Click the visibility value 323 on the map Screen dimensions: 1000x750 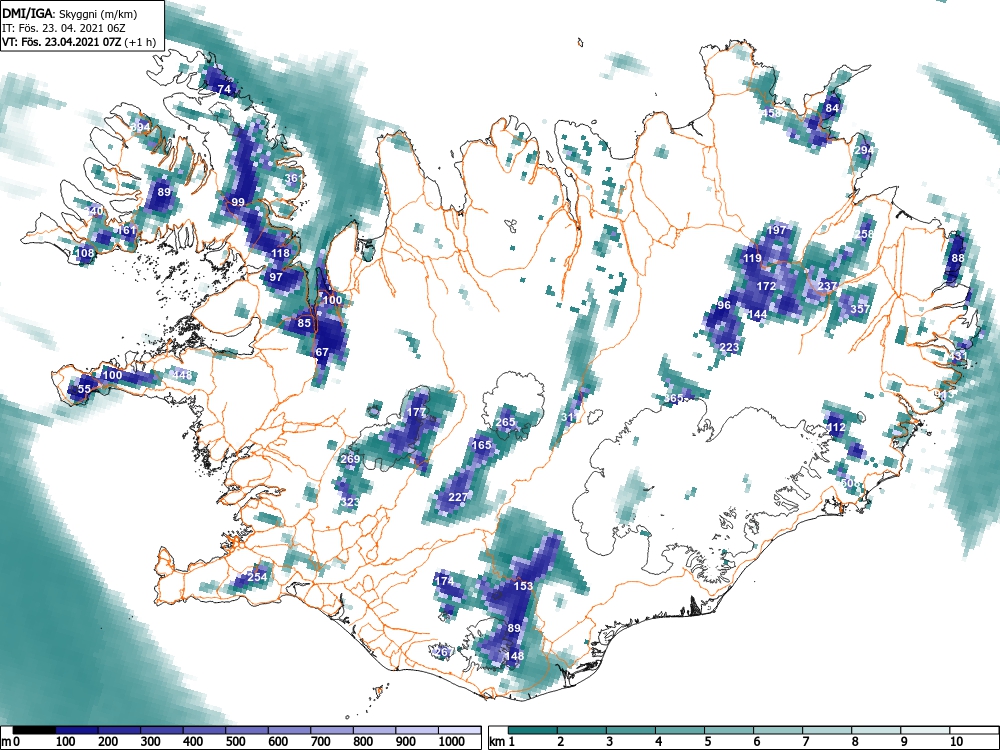349,502
